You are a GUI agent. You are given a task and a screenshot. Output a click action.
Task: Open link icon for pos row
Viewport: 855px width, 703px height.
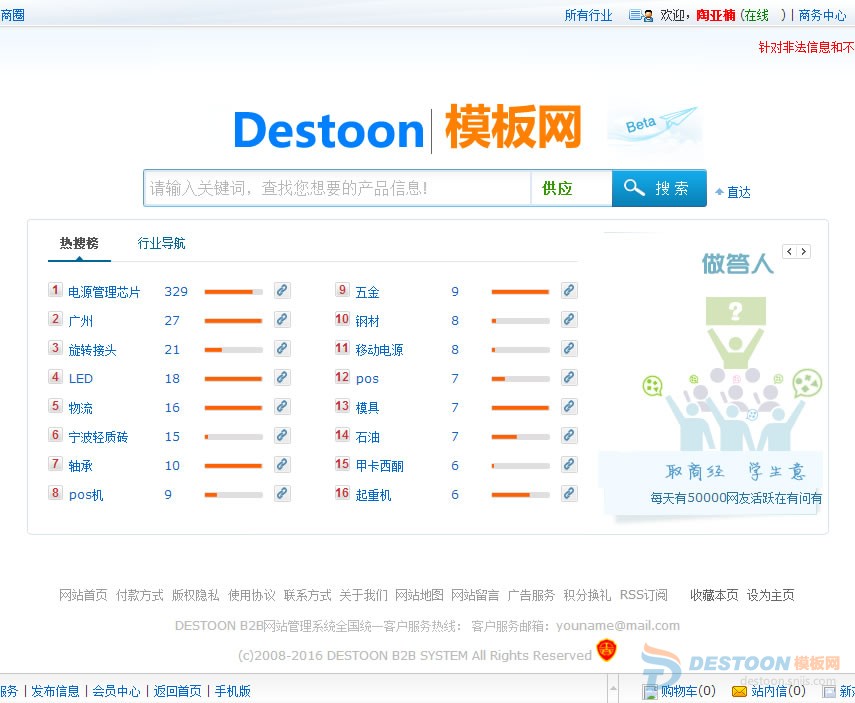click(569, 377)
